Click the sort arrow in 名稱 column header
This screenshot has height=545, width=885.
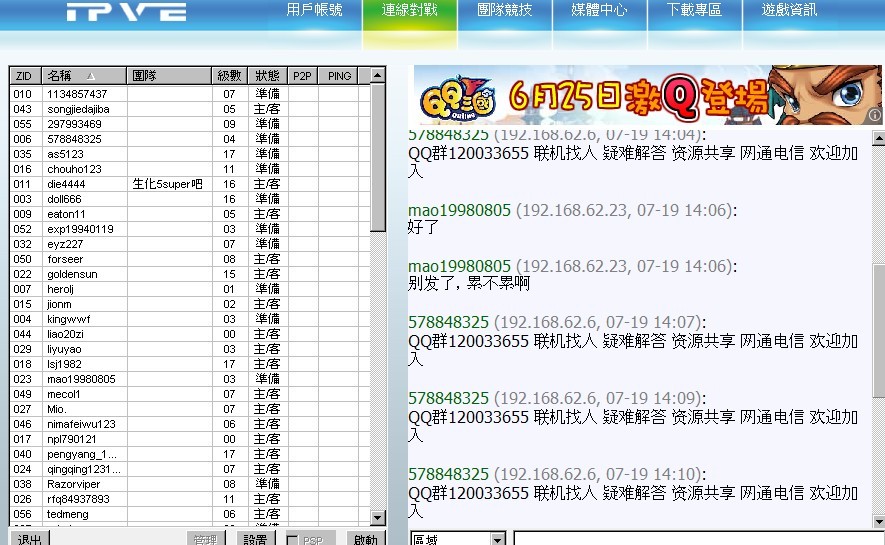click(x=91, y=76)
